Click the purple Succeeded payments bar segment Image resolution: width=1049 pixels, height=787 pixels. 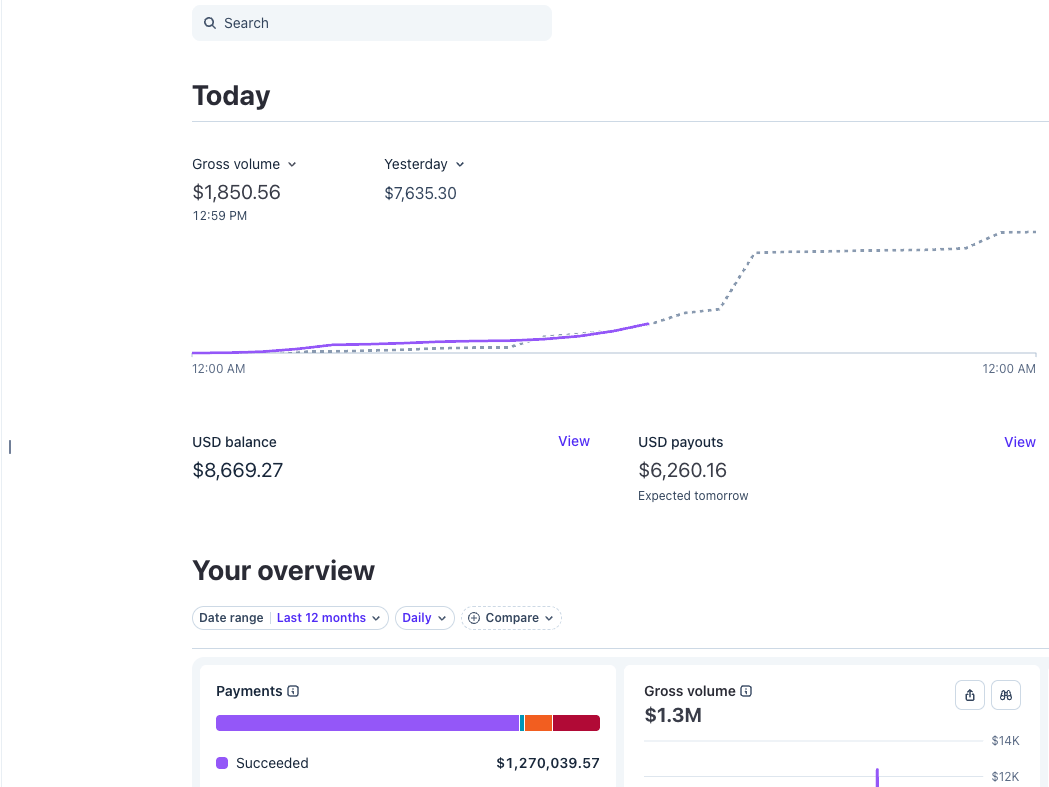point(367,723)
